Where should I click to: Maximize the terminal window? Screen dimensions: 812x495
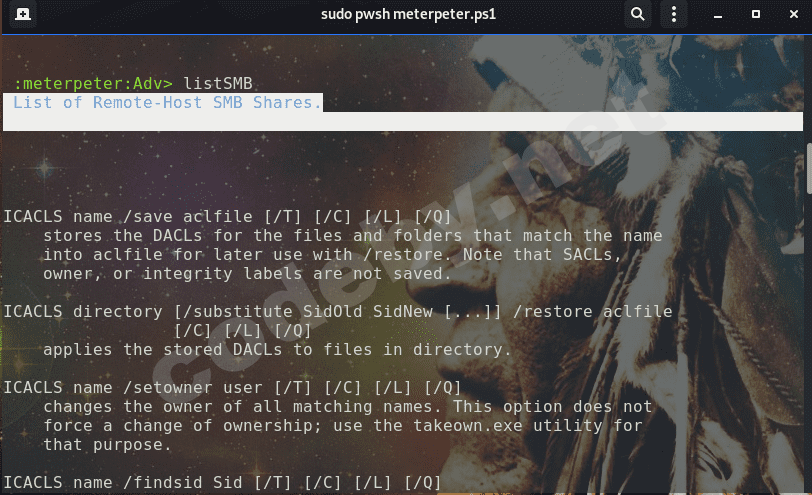756,14
